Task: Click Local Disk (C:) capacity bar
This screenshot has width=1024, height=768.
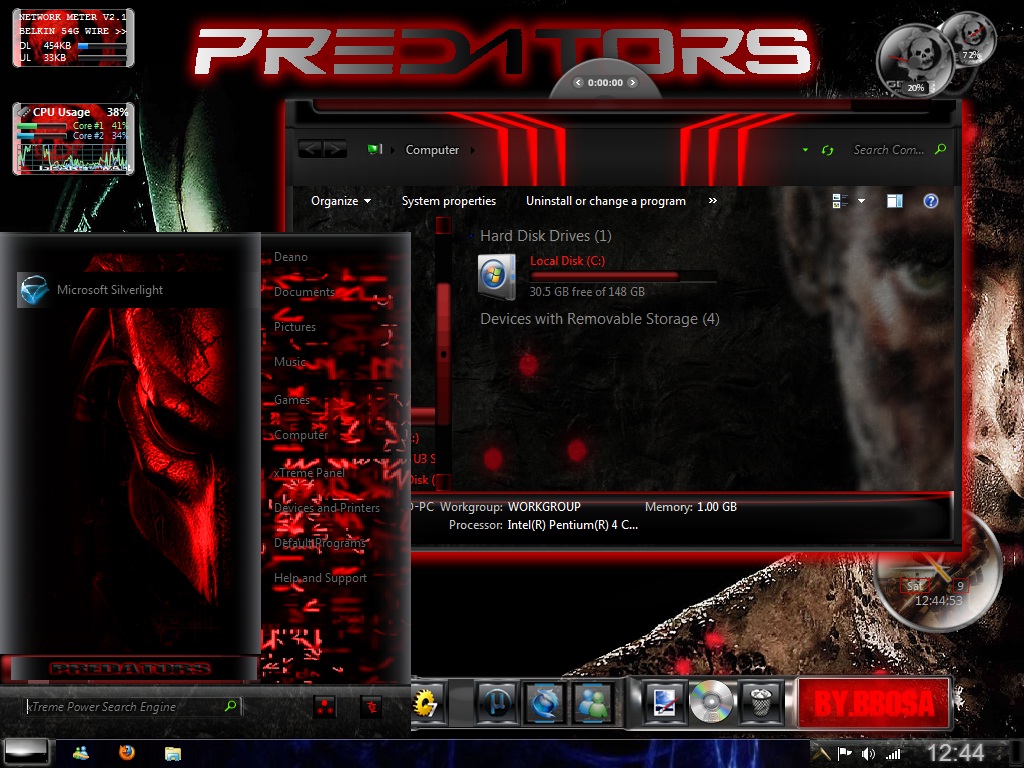Action: coord(624,276)
